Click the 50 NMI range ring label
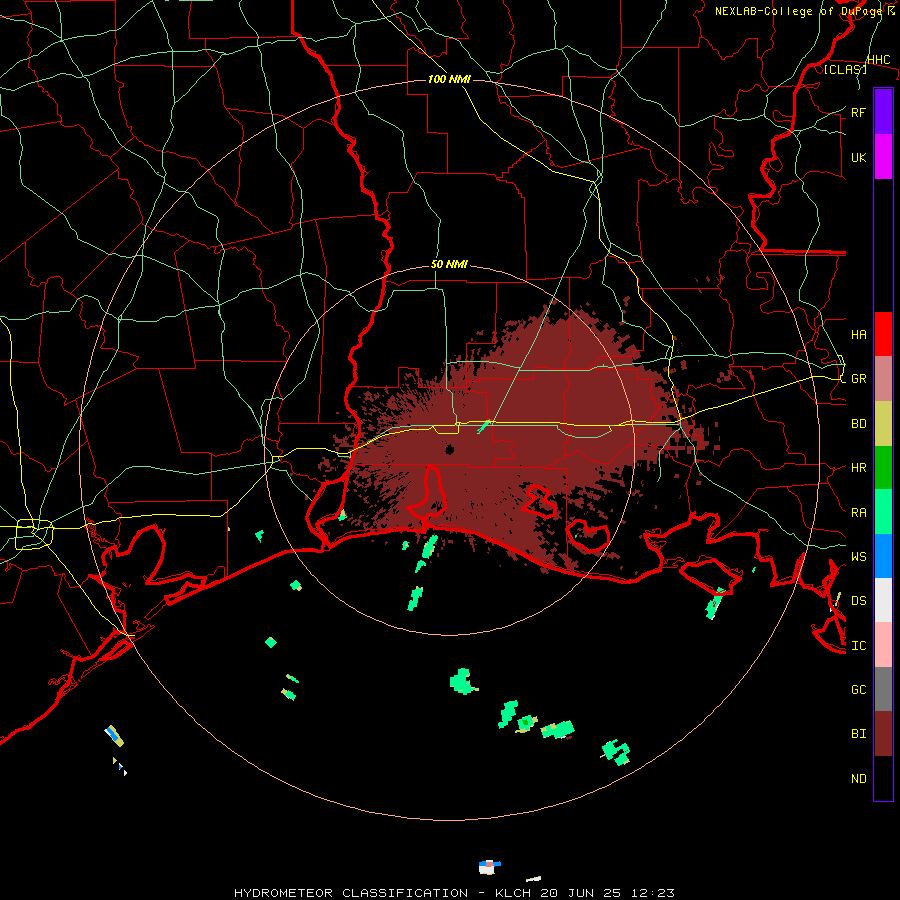The height and width of the screenshot is (900, 900). click(x=449, y=264)
